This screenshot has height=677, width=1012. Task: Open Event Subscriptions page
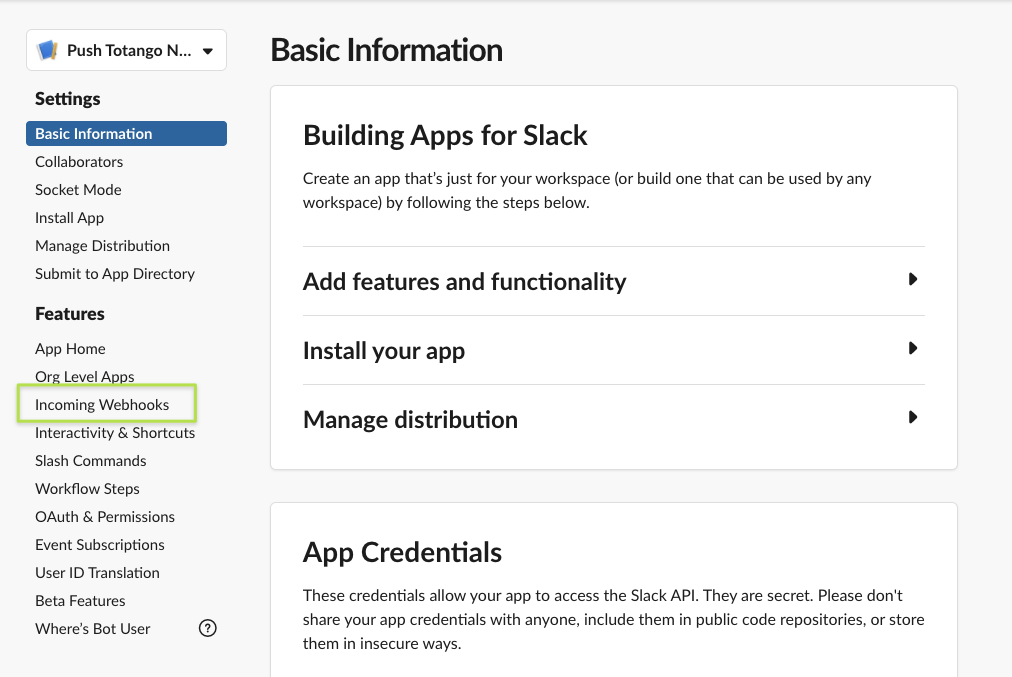pyautogui.click(x=99, y=545)
